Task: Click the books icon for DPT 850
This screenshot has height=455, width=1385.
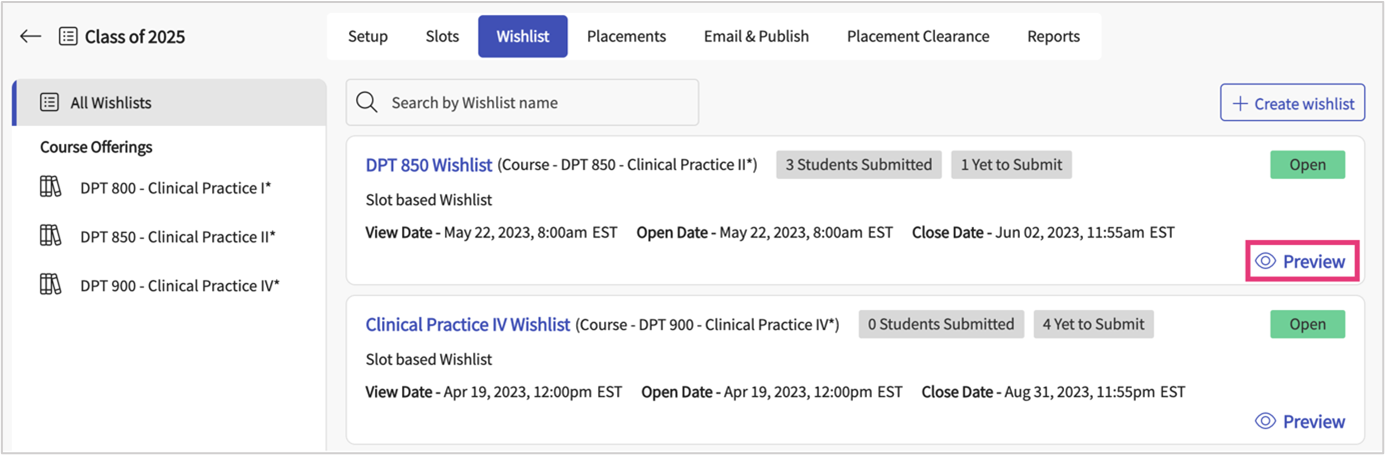Action: pyautogui.click(x=51, y=237)
